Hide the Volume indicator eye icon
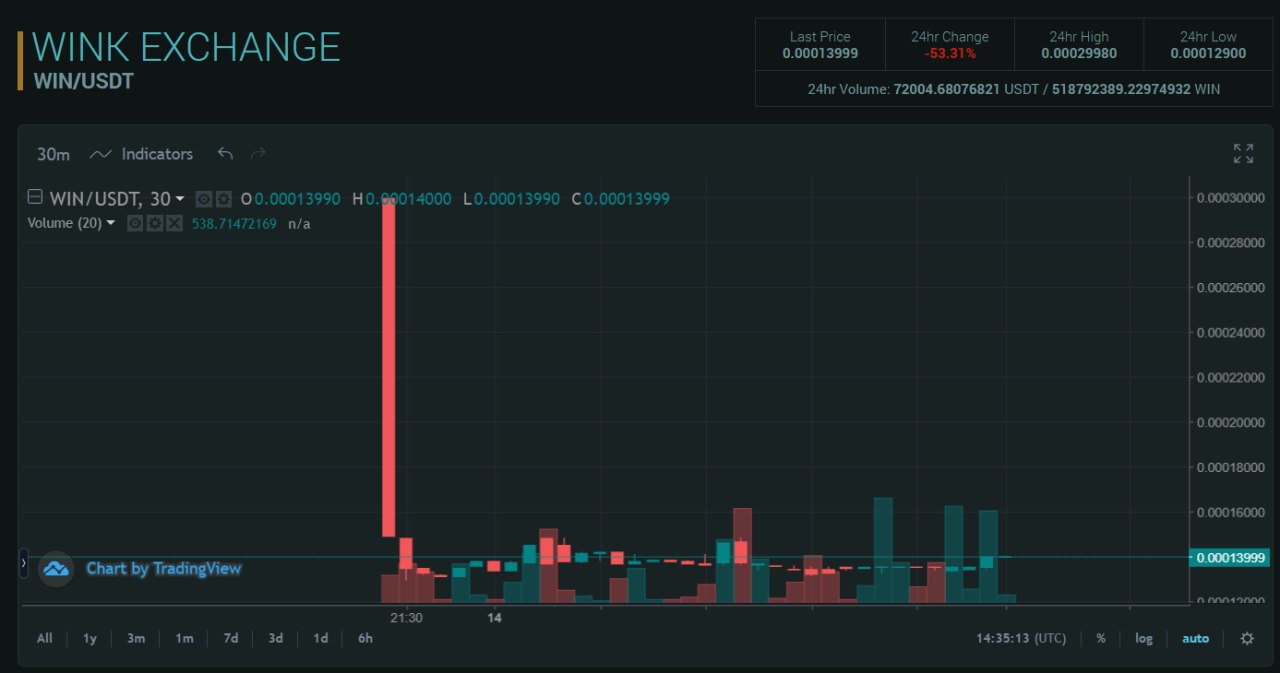This screenshot has height=673, width=1280. coord(136,223)
